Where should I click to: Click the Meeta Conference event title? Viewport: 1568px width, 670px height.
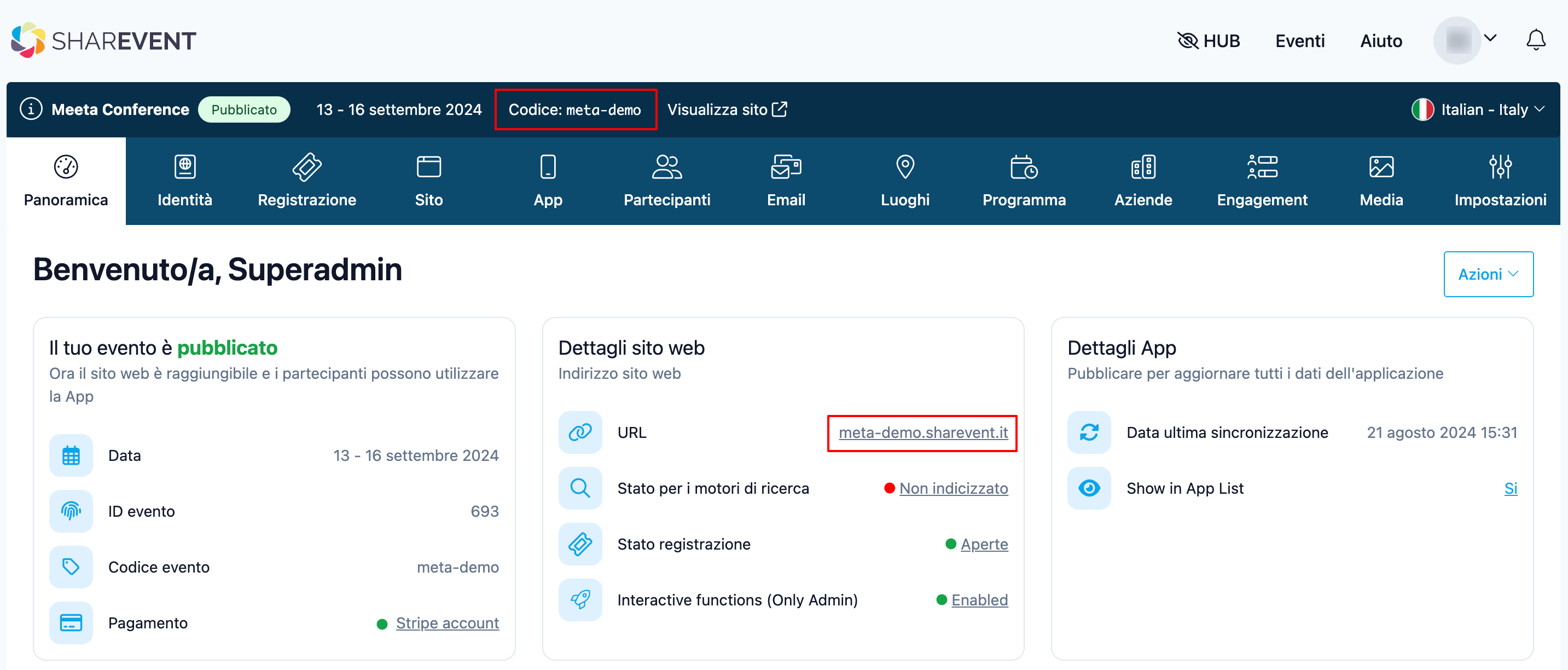click(x=120, y=109)
